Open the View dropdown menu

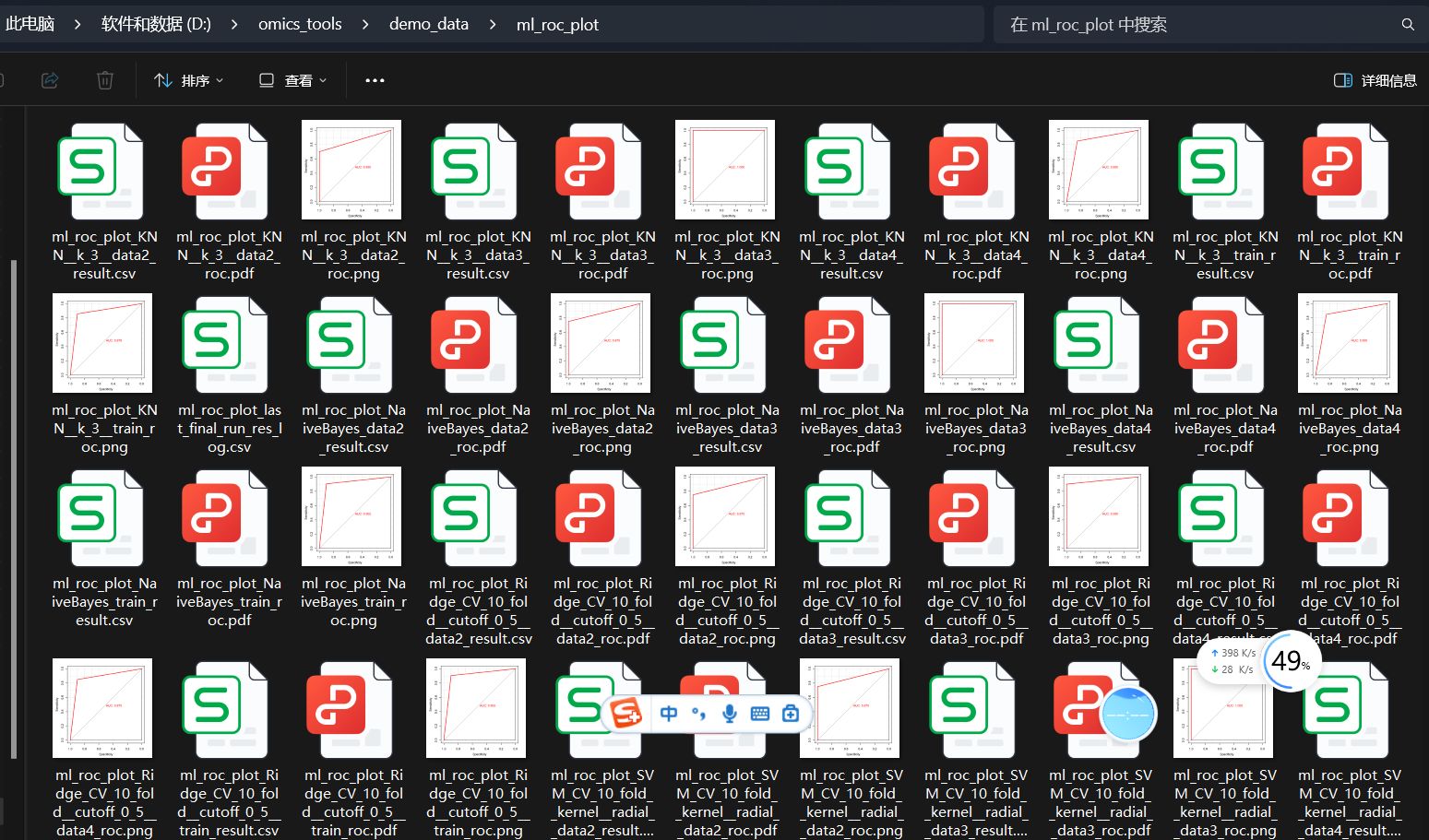(x=292, y=80)
